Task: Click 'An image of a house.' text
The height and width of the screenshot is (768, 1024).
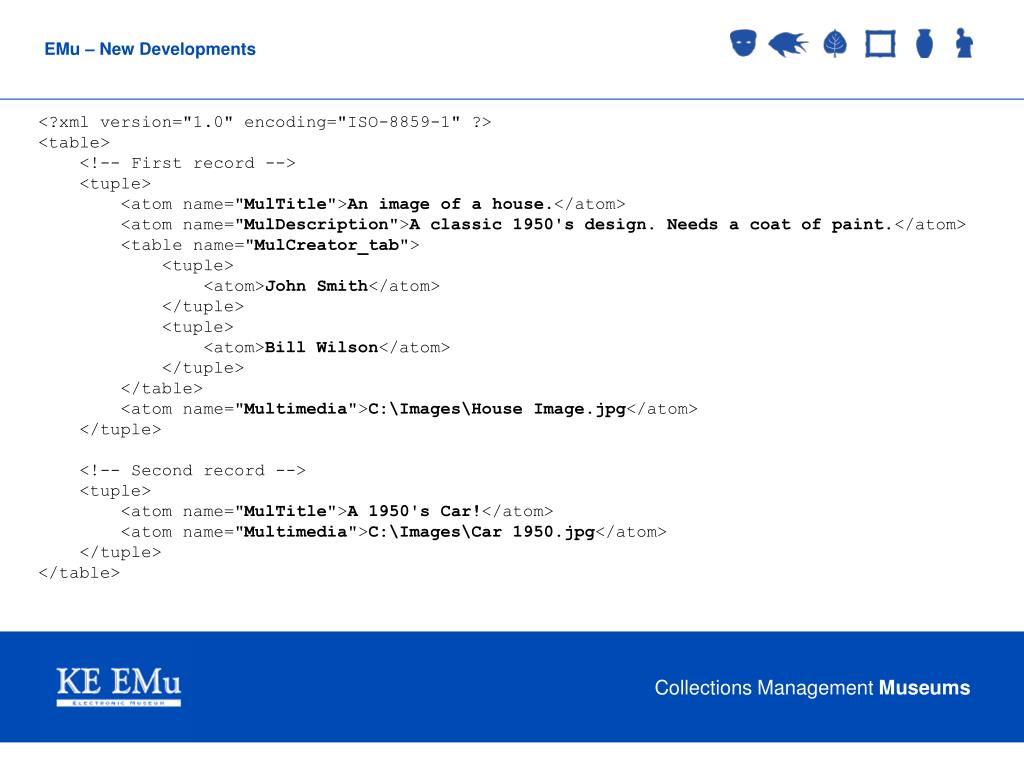Action: (450, 204)
